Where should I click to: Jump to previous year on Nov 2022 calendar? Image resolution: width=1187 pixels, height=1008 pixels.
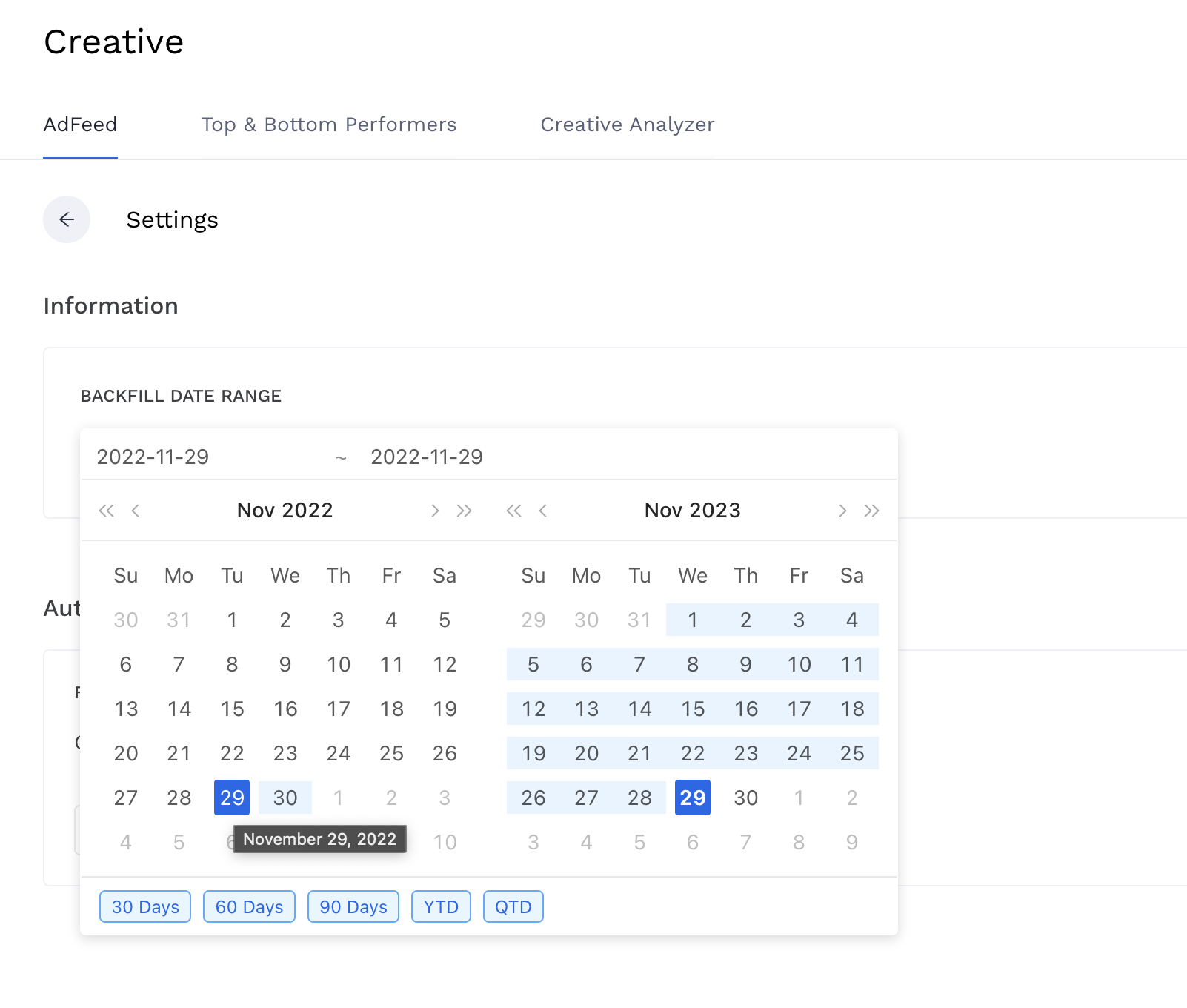[106, 510]
